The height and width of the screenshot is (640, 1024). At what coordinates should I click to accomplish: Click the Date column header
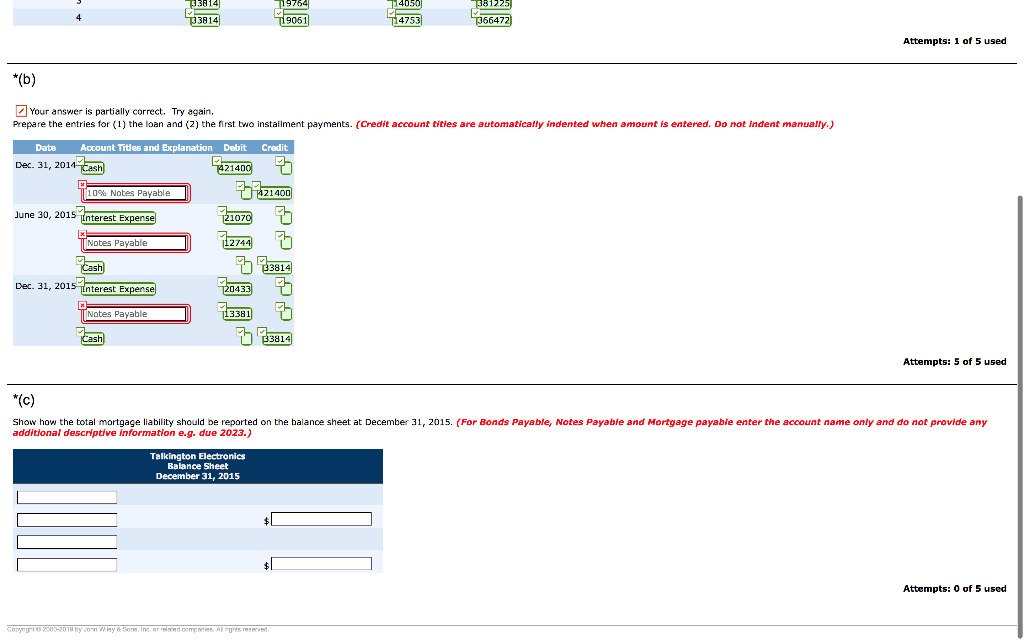[46, 148]
